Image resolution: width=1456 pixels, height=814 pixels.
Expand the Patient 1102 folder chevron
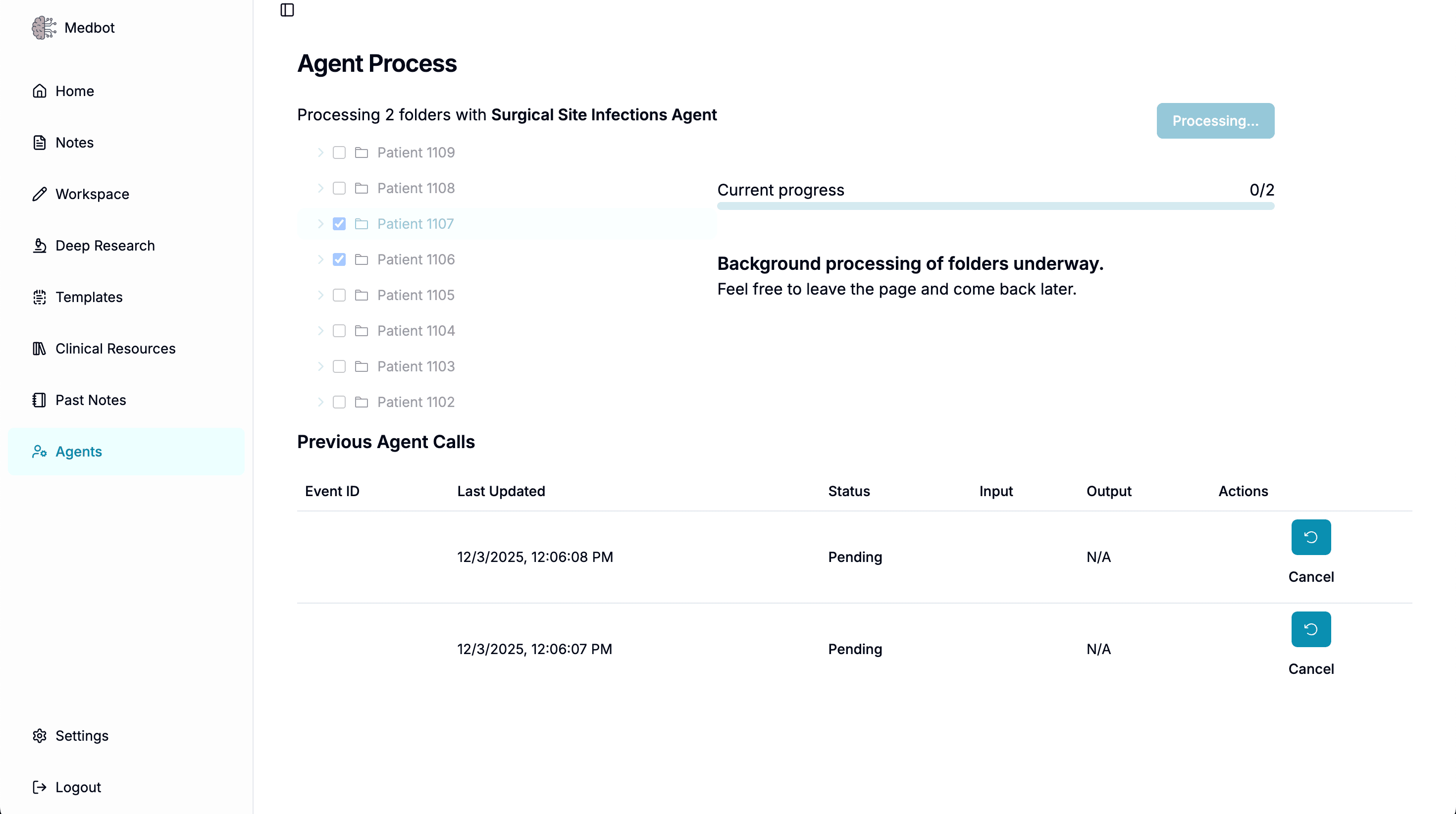click(320, 402)
